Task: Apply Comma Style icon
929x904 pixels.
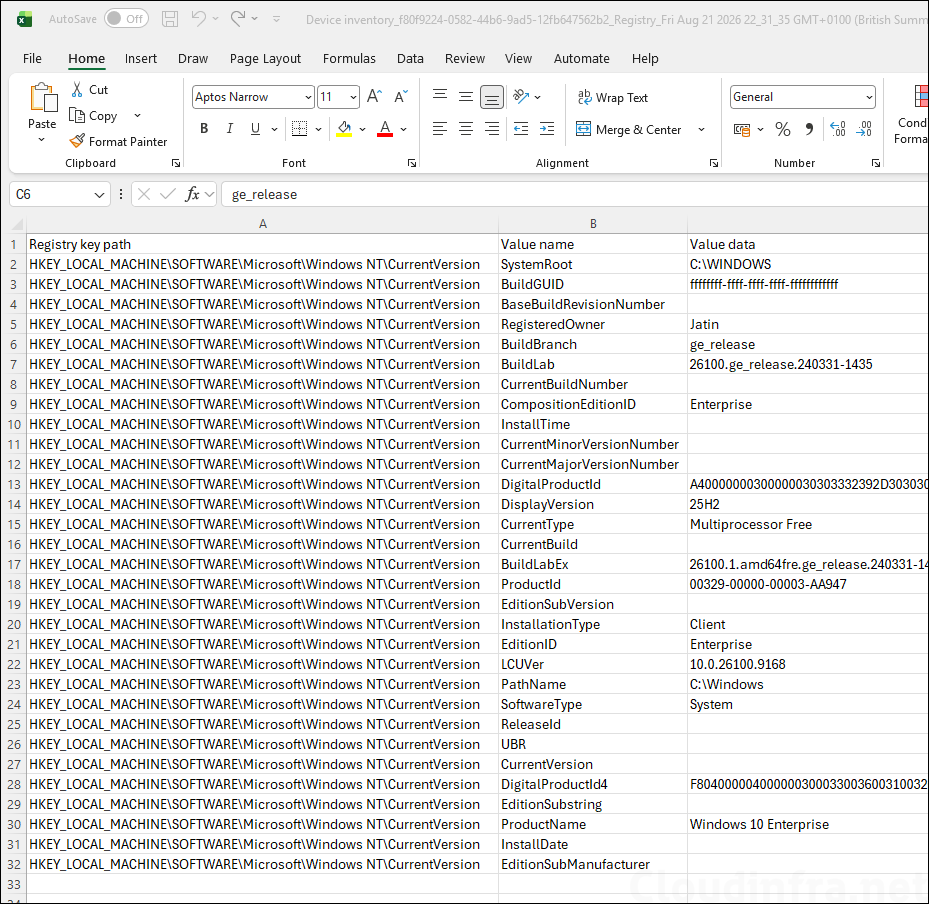Action: pos(809,129)
